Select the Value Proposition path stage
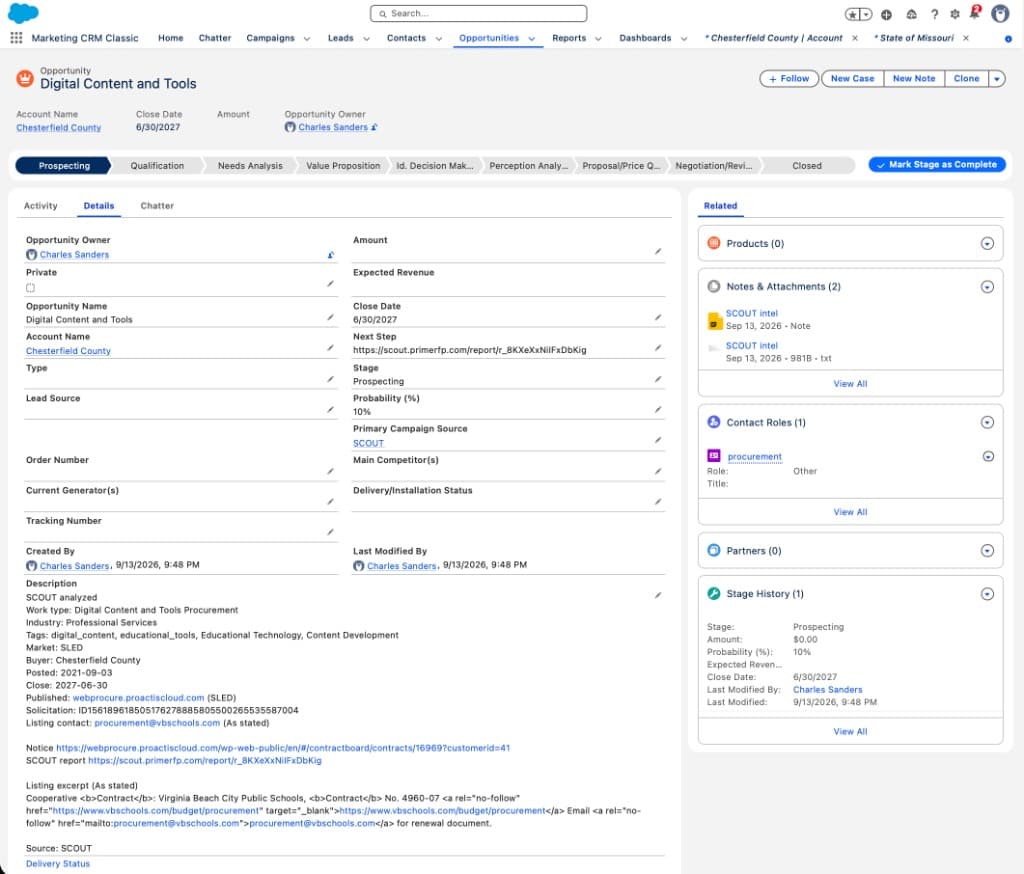The width and height of the screenshot is (1024, 874). point(343,166)
